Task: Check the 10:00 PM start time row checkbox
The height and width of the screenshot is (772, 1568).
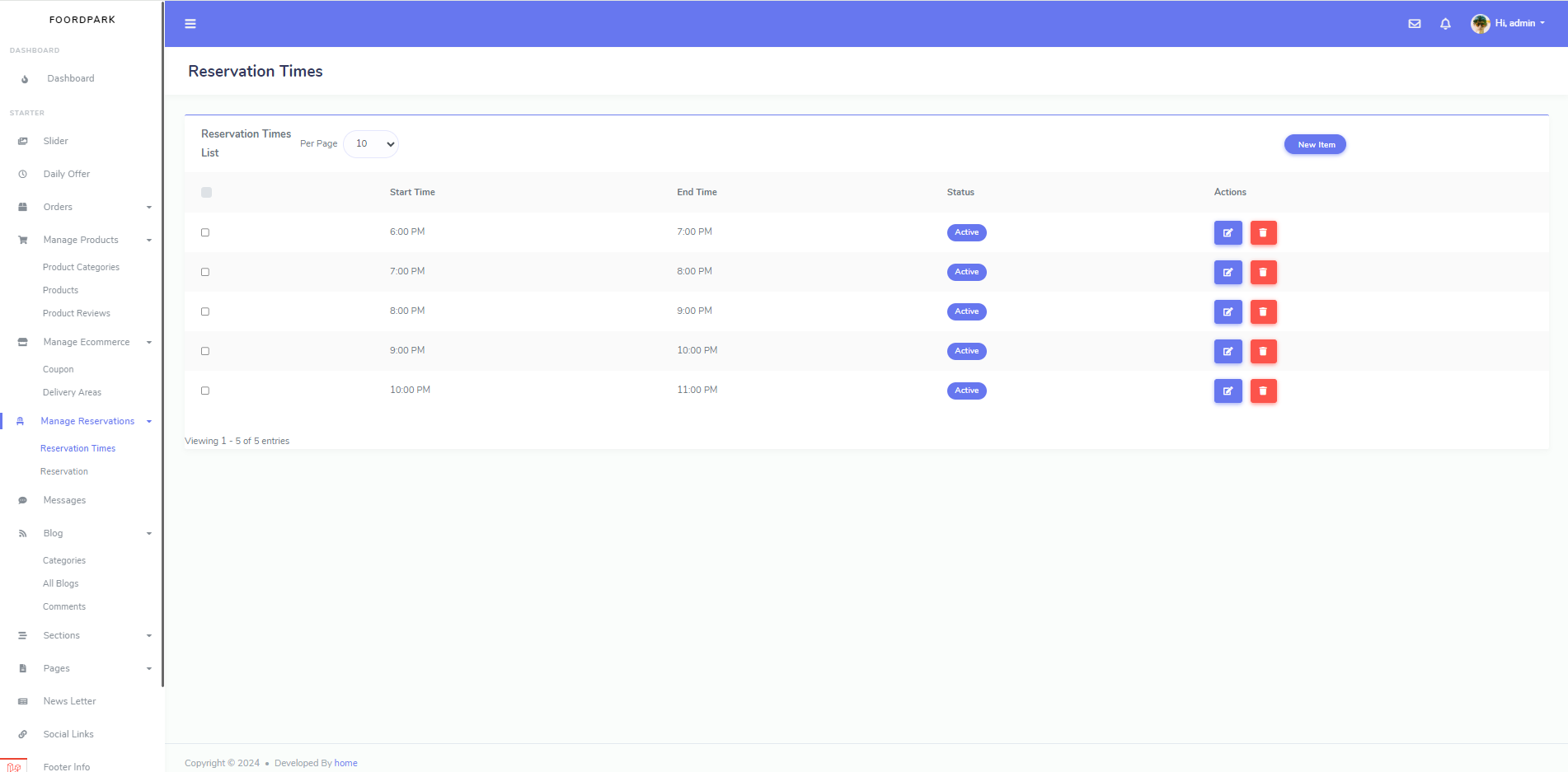Action: pyautogui.click(x=205, y=391)
